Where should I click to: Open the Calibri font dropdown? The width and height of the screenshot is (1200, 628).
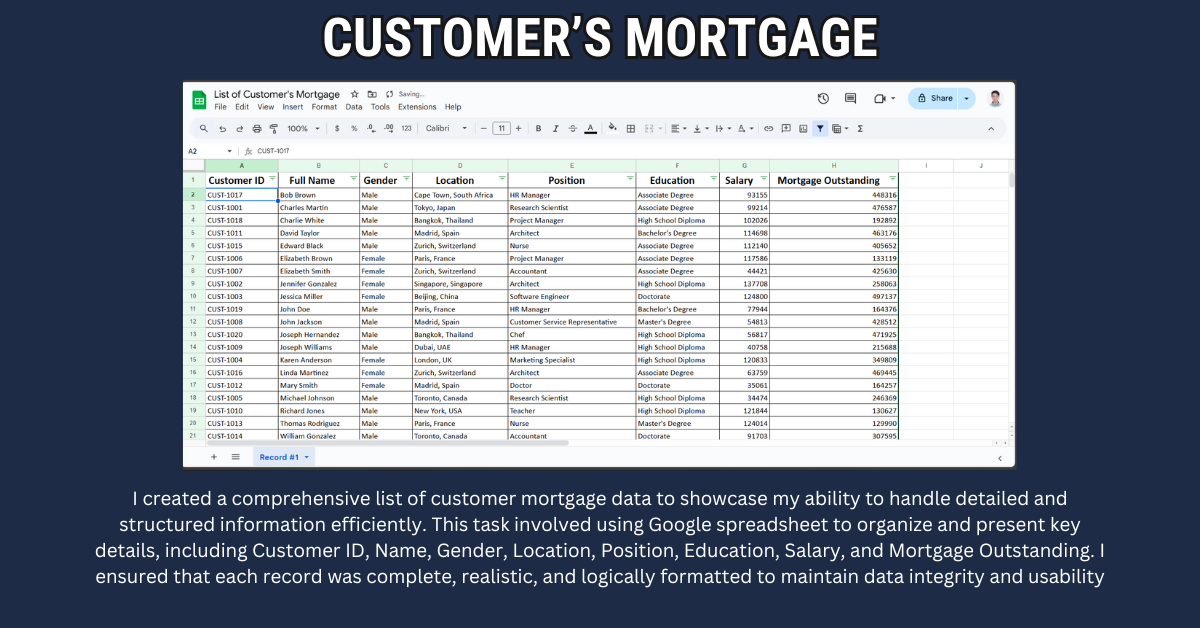pyautogui.click(x=447, y=128)
